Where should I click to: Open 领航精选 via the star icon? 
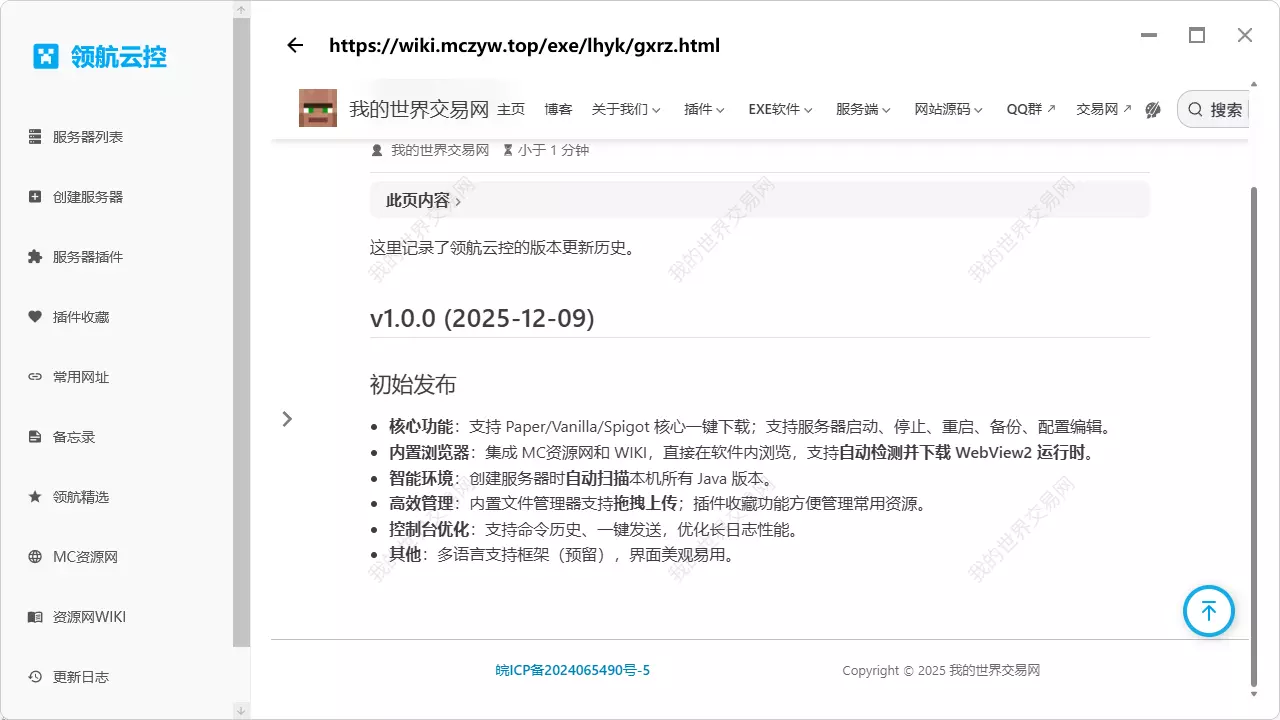pyautogui.click(x=34, y=497)
